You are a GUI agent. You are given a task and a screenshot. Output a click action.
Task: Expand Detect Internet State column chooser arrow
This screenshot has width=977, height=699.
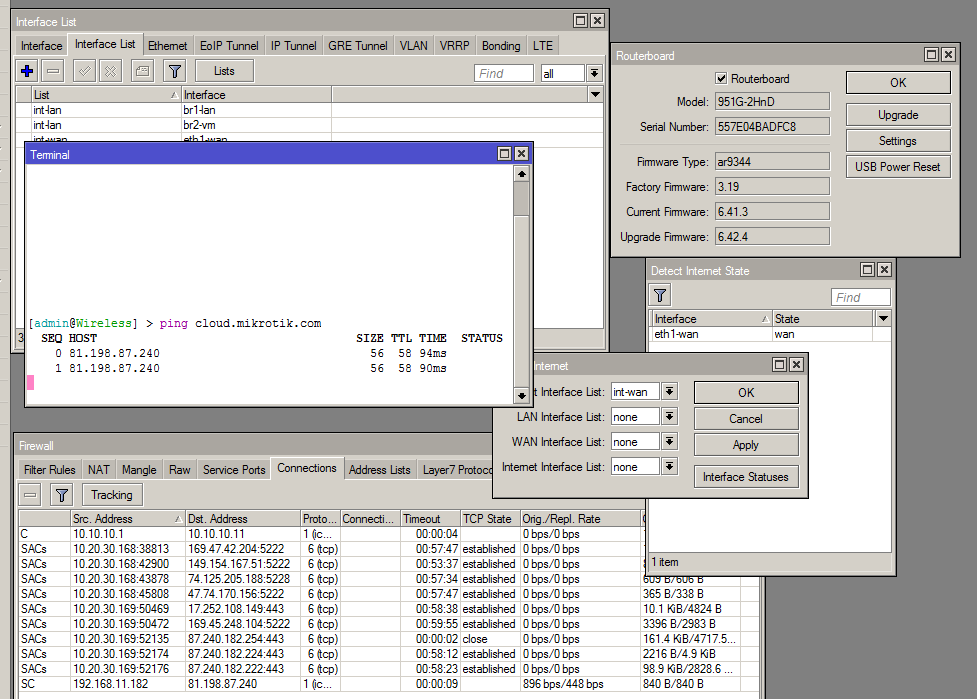click(883, 318)
